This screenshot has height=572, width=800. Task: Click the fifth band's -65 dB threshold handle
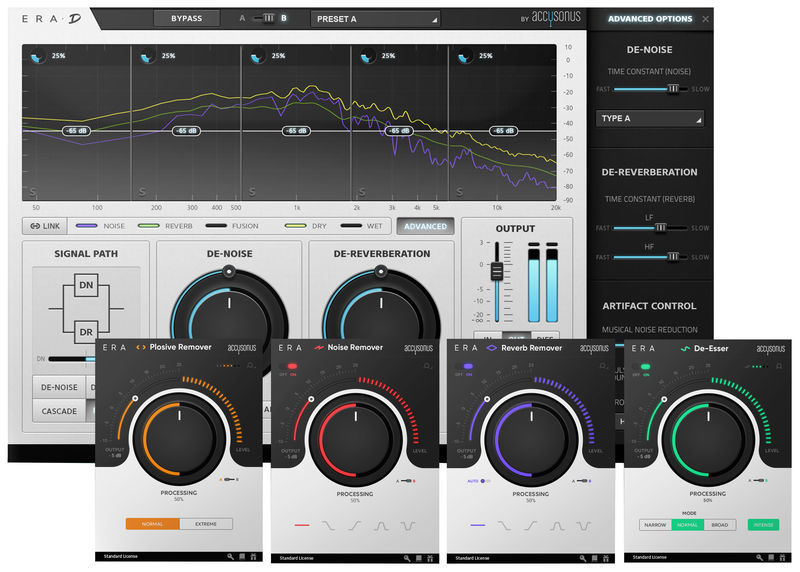click(504, 131)
